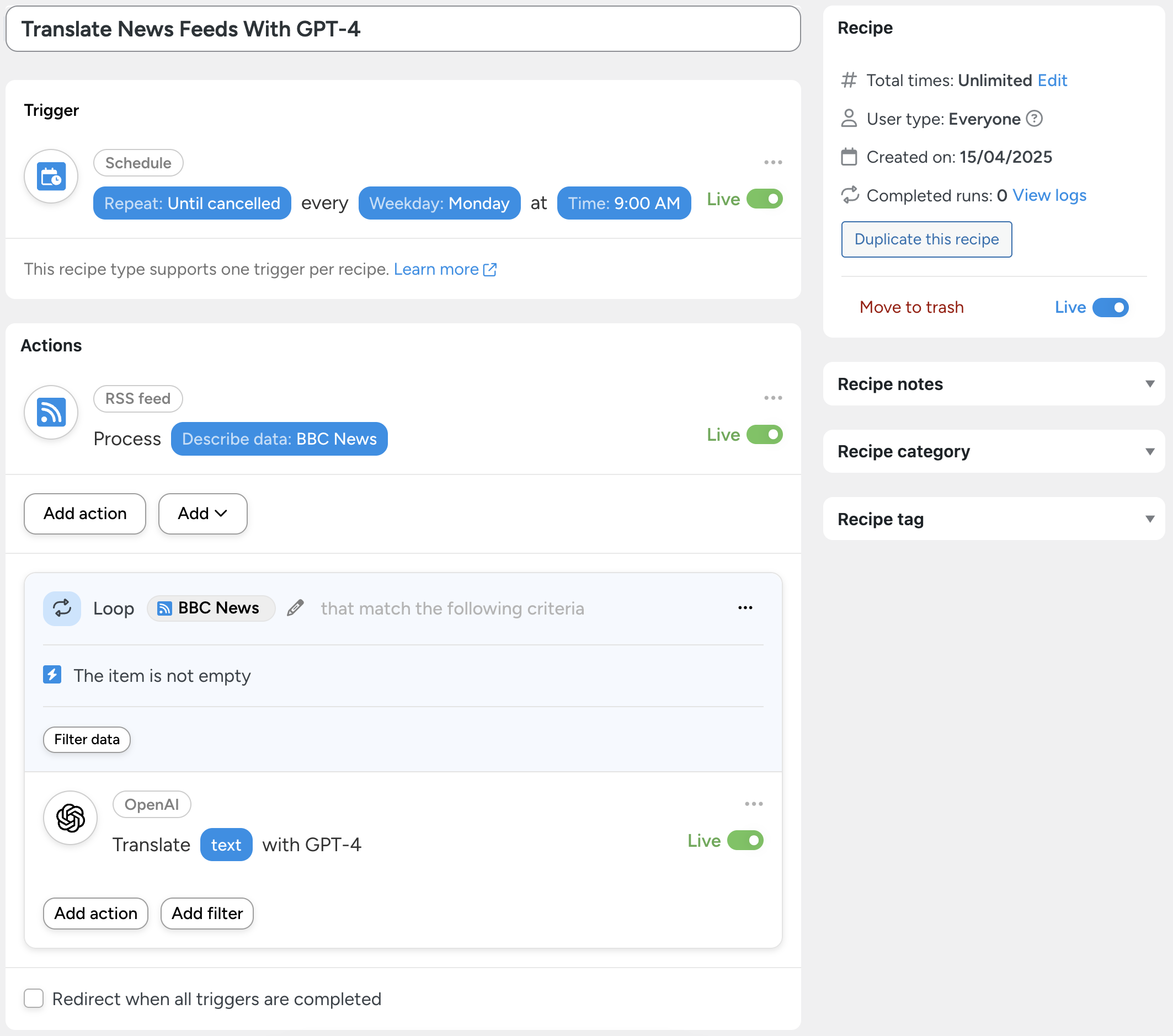Open Schedule trigger three-dot menu

point(772,162)
